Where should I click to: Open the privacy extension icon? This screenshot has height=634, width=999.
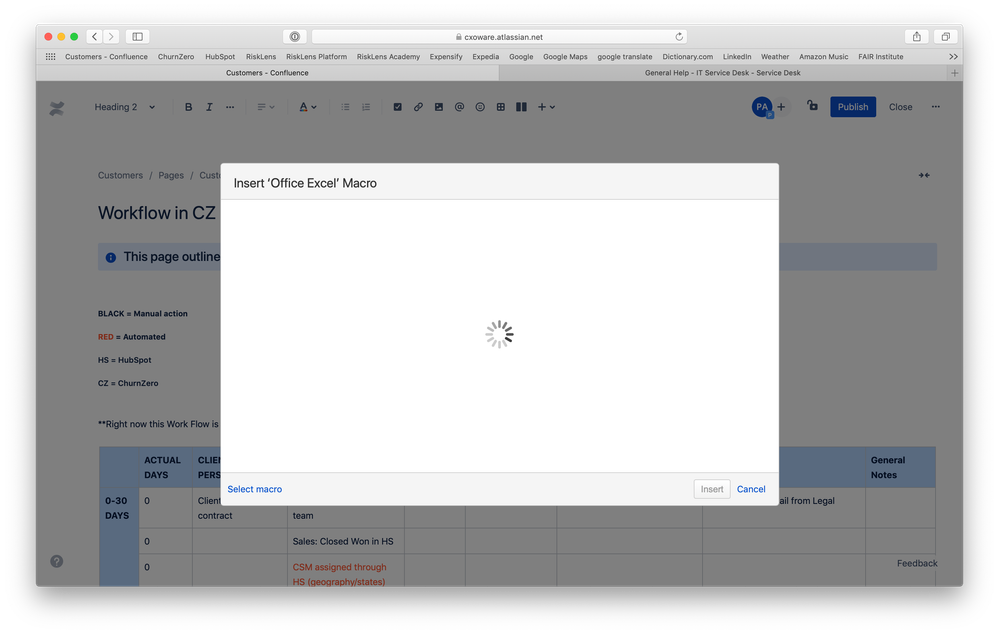[x=294, y=37]
